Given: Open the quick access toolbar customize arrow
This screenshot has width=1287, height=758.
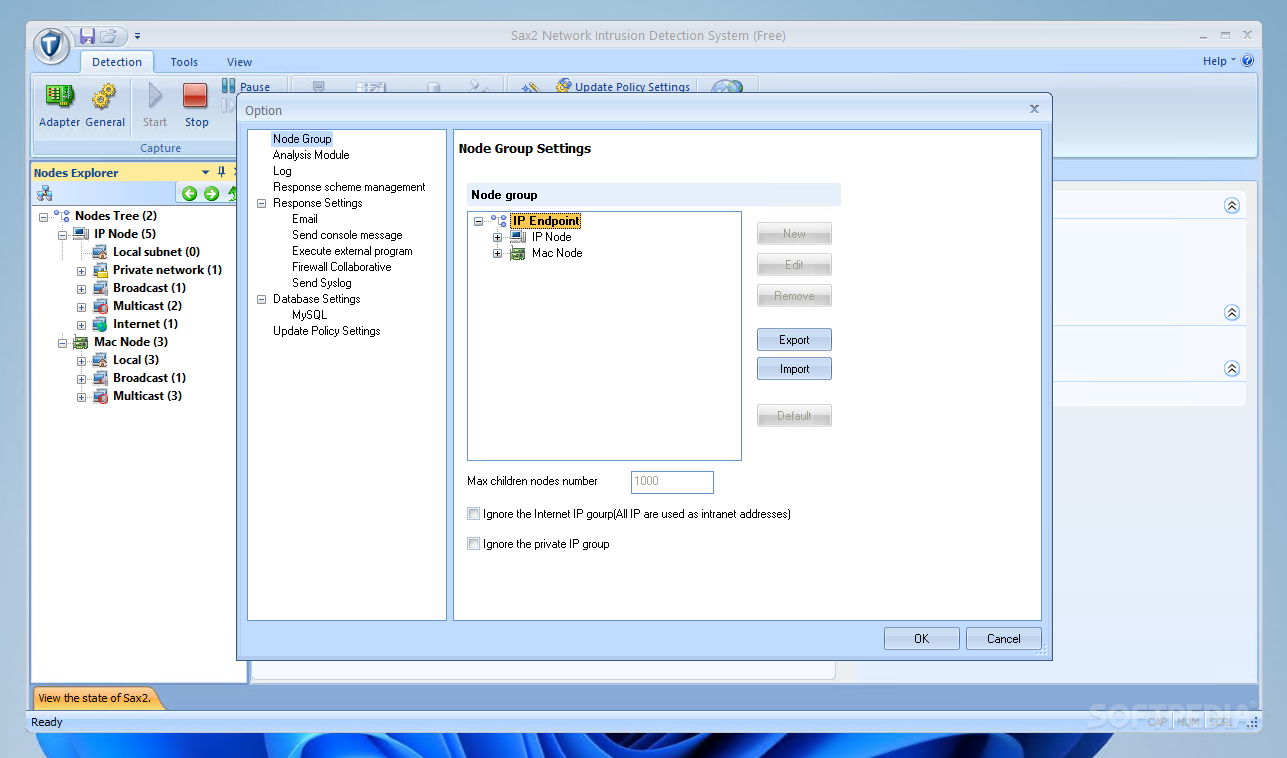Looking at the screenshot, I should (137, 36).
